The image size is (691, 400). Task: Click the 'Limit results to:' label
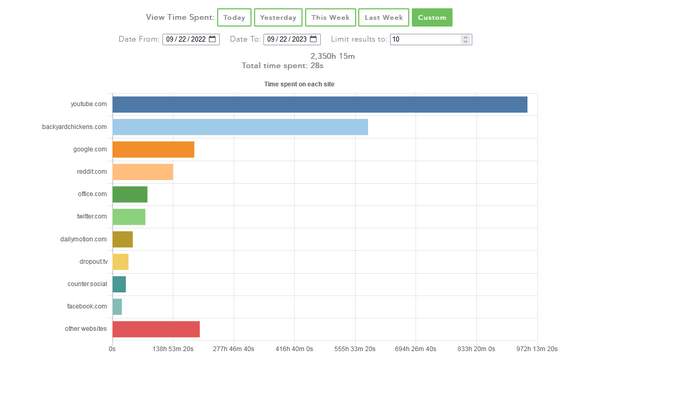tap(359, 39)
